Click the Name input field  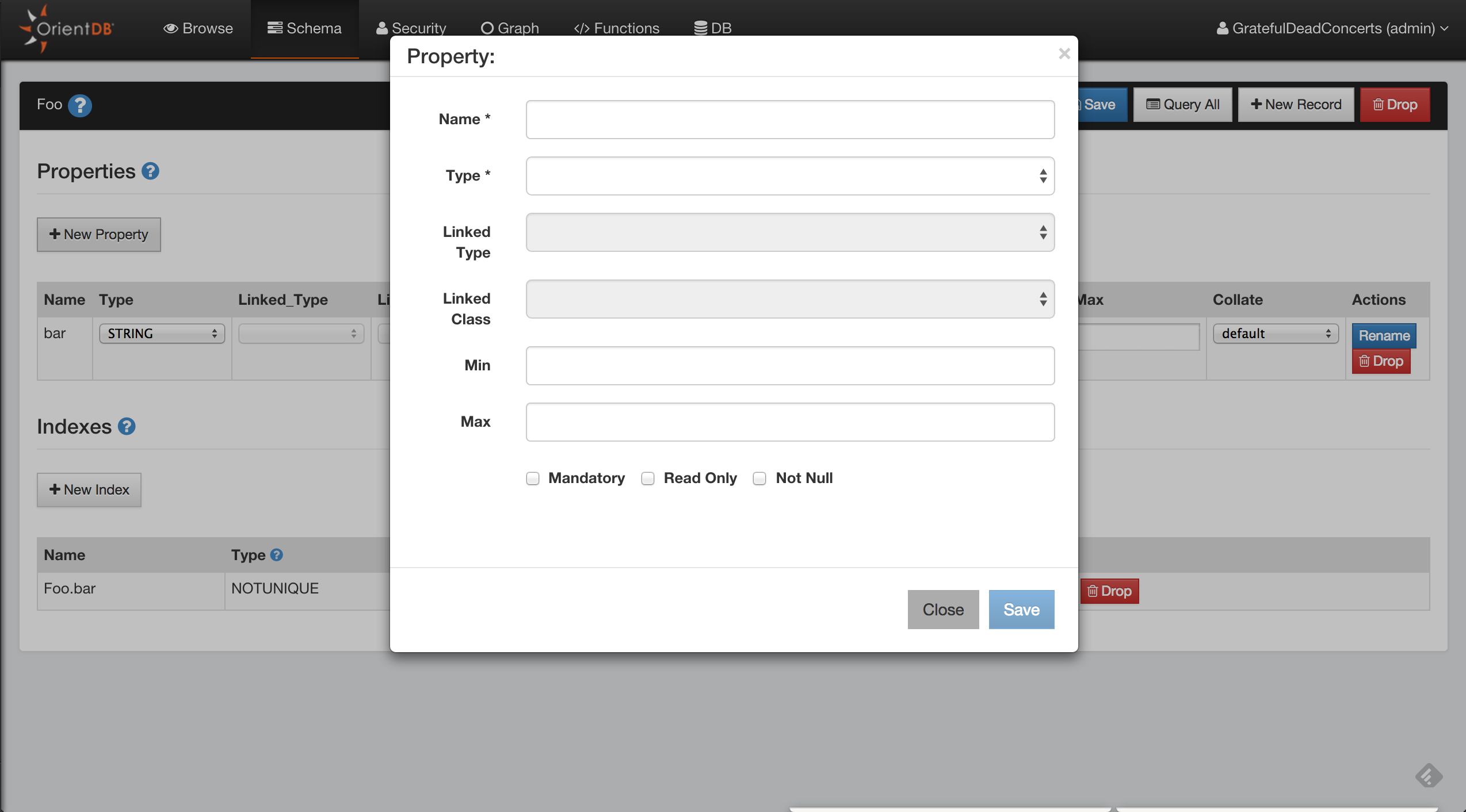[789, 120]
